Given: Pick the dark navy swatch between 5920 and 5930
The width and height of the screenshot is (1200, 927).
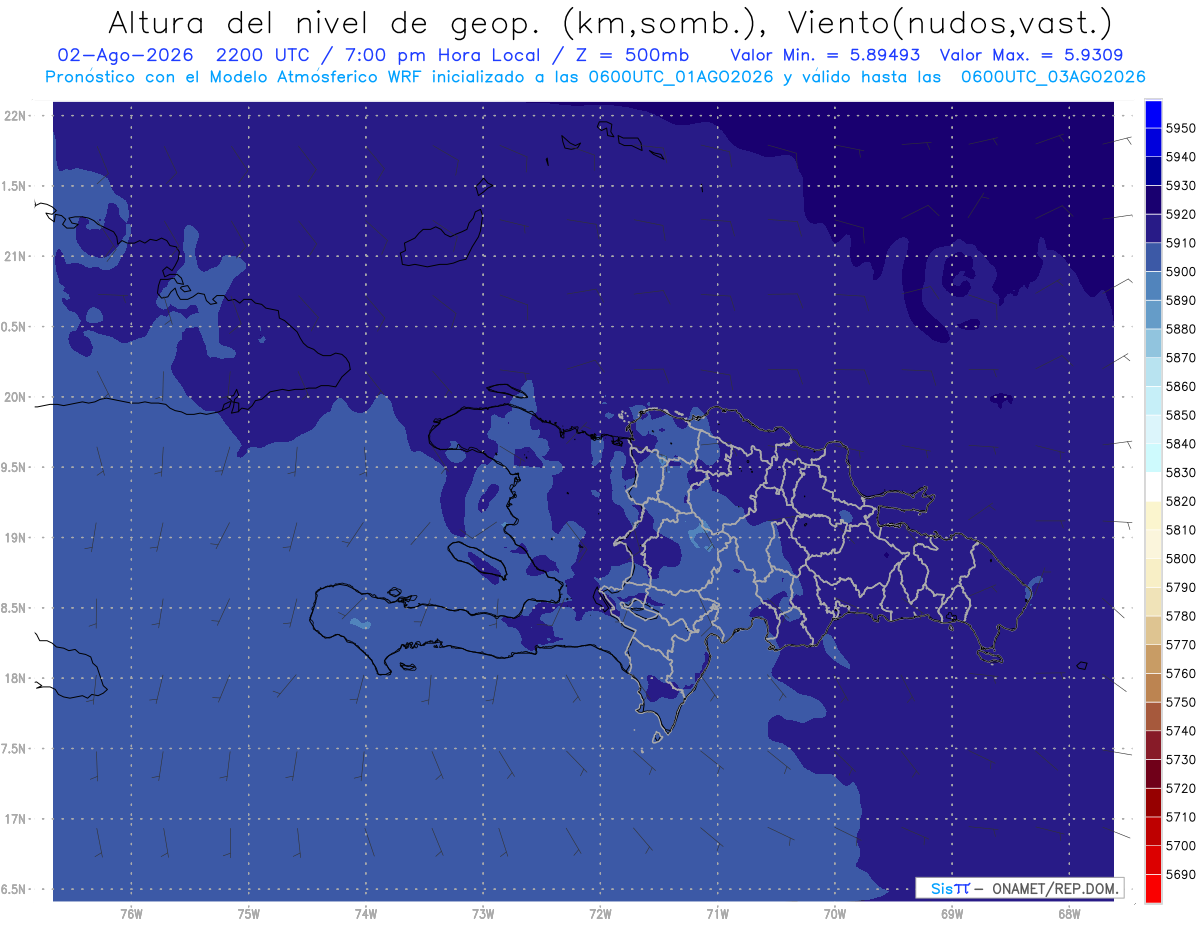Looking at the screenshot, I should [1152, 200].
